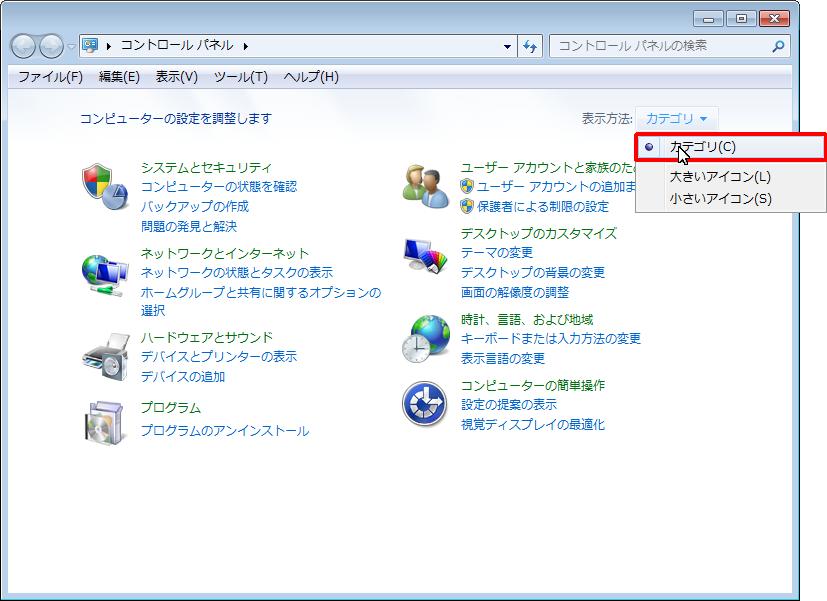Click the Hardware and Sound printer icon
This screenshot has width=827, height=601.
pos(104,355)
